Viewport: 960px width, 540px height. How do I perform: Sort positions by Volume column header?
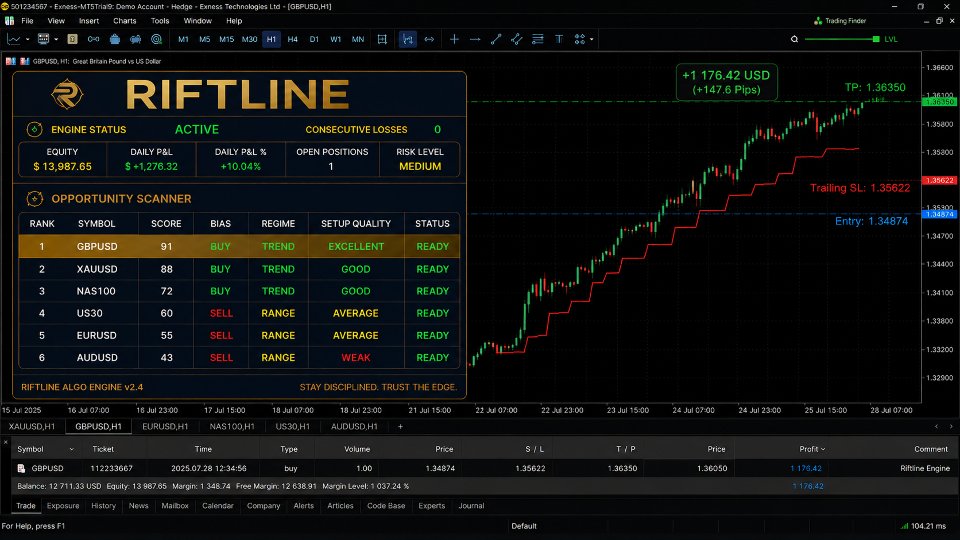(357, 449)
